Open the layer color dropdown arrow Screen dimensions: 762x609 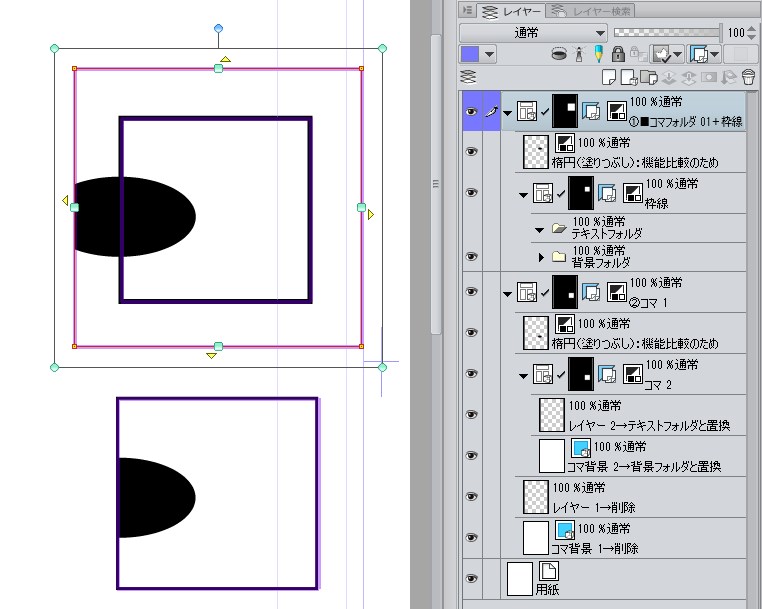489,55
